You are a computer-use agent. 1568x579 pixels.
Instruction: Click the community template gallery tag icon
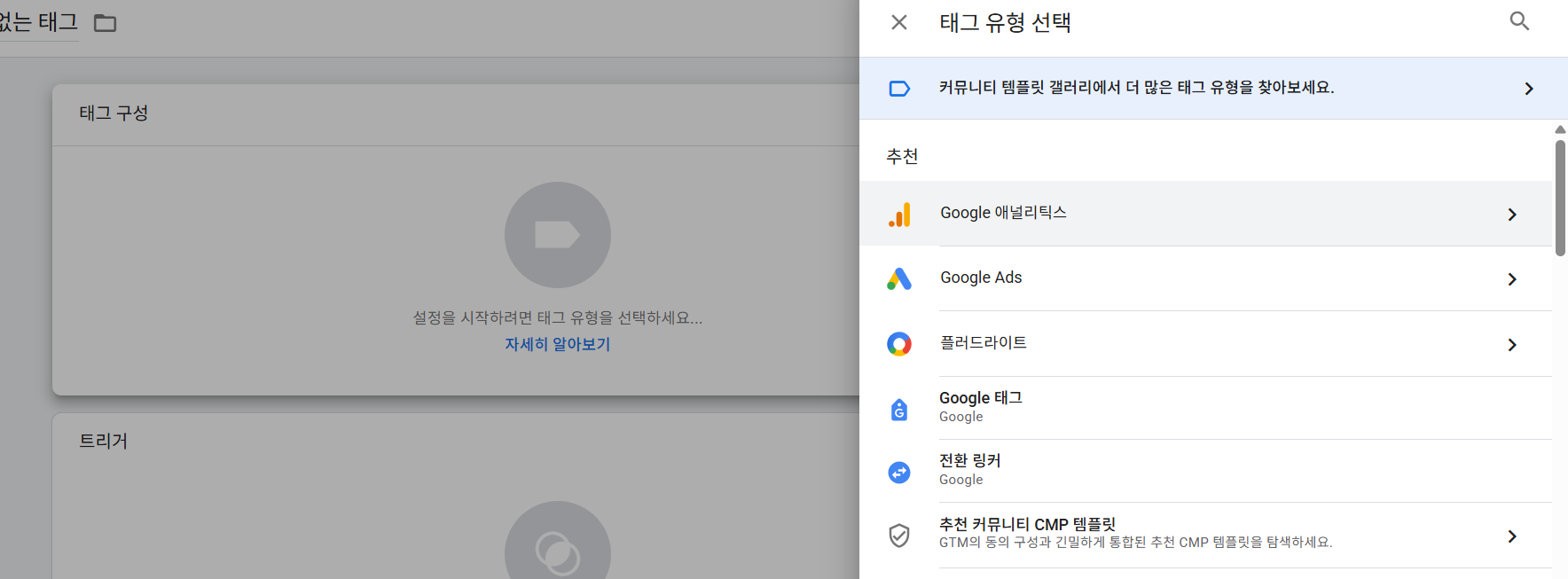(x=899, y=89)
